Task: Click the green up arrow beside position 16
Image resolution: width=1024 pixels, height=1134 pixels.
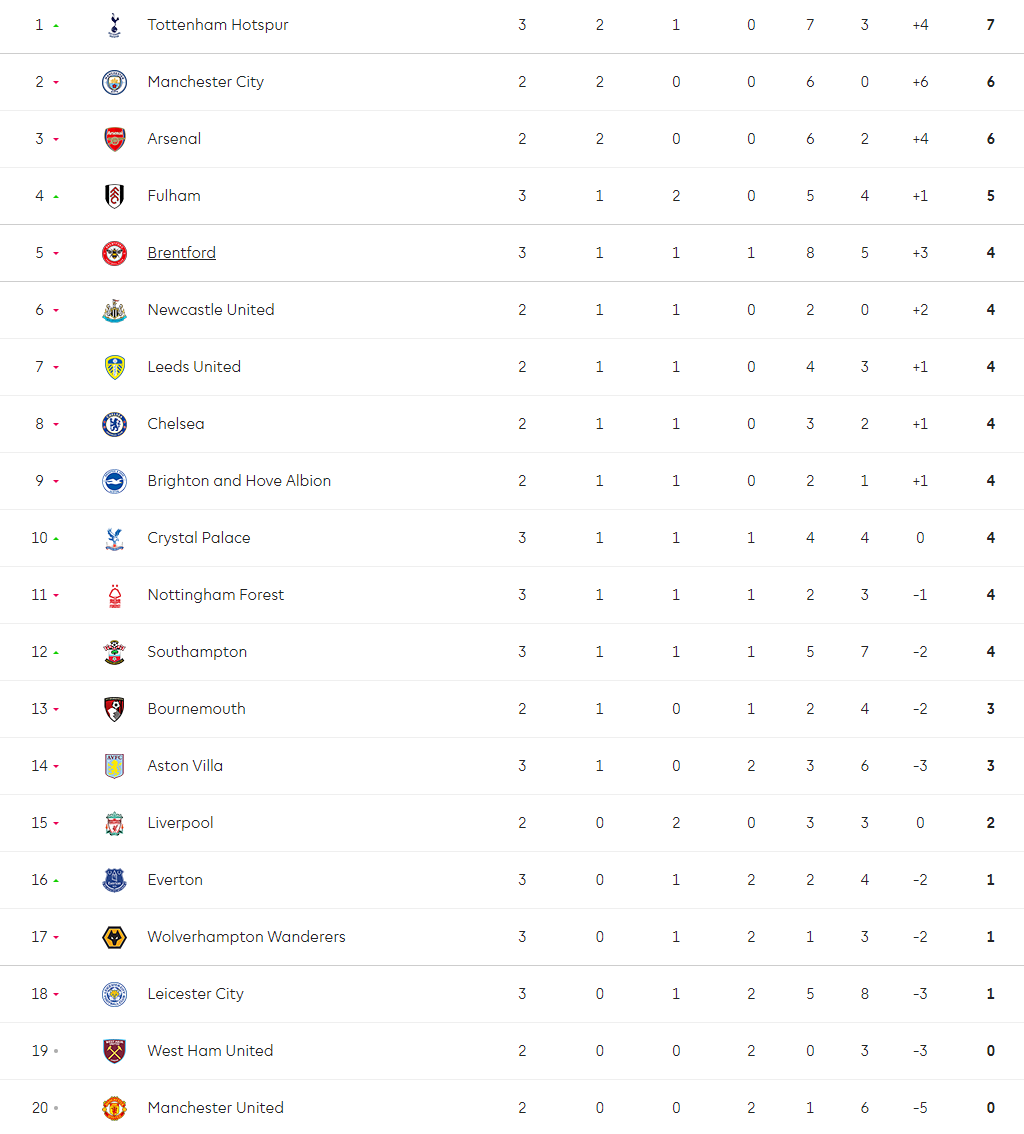Action: (x=56, y=881)
